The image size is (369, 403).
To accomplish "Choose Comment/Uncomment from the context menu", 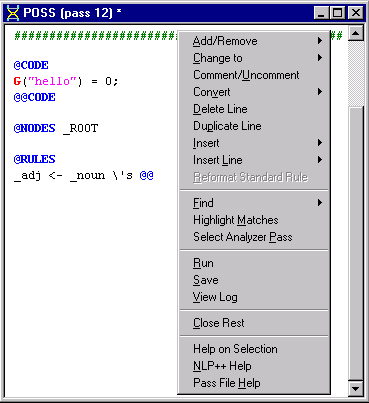I will click(254, 75).
